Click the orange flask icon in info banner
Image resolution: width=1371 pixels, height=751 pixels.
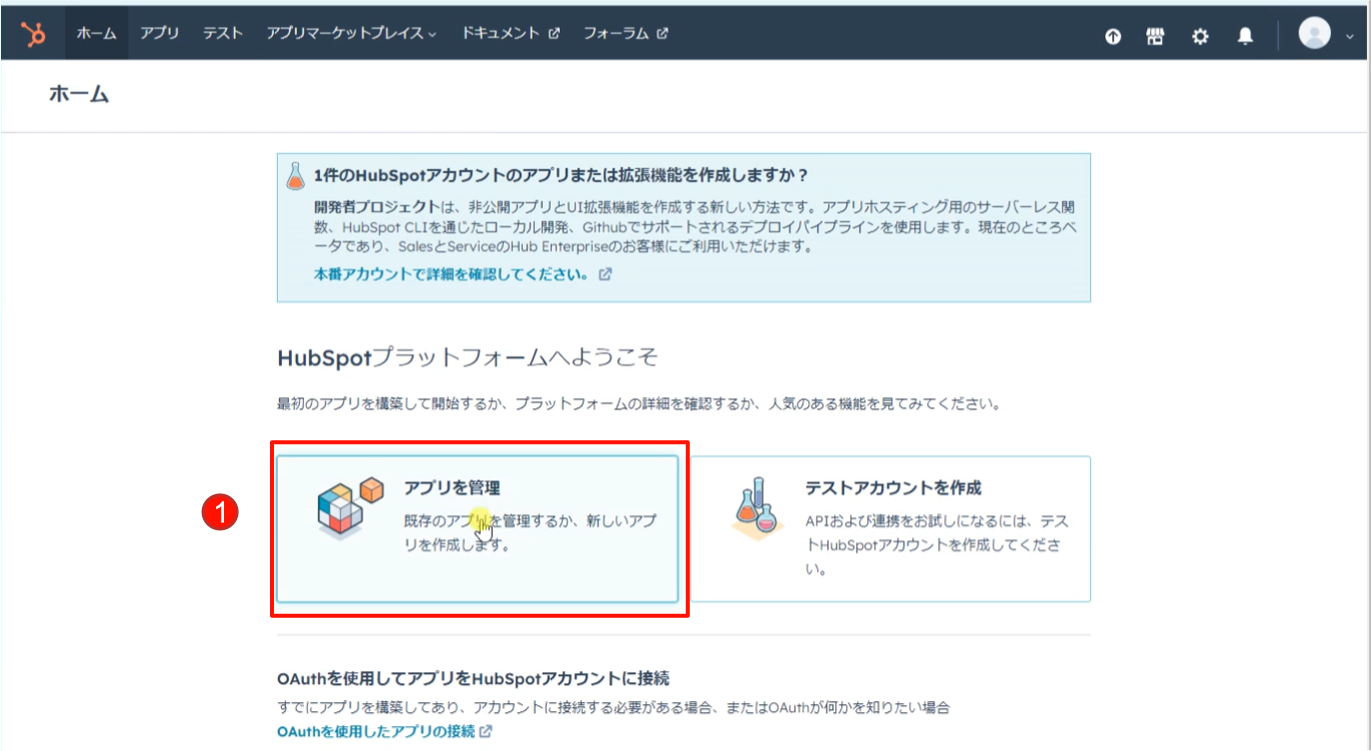295,176
